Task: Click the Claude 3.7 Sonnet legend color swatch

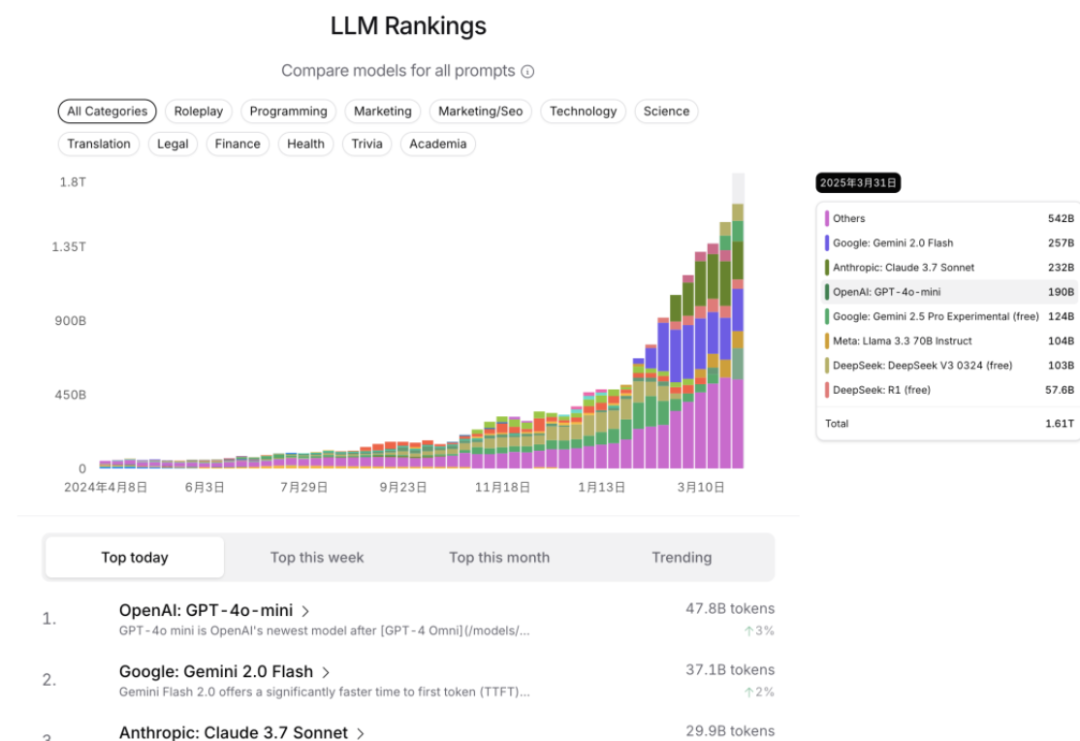Action: [827, 267]
